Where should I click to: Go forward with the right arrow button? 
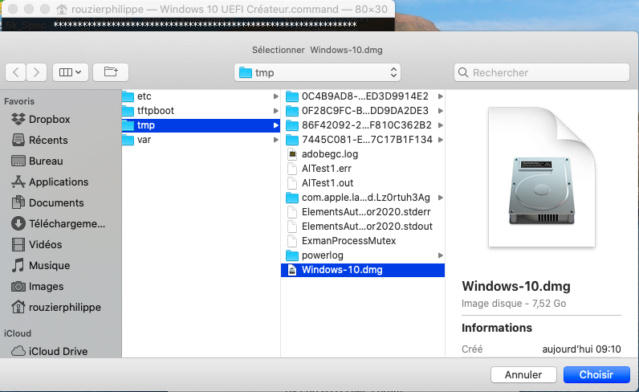36,73
